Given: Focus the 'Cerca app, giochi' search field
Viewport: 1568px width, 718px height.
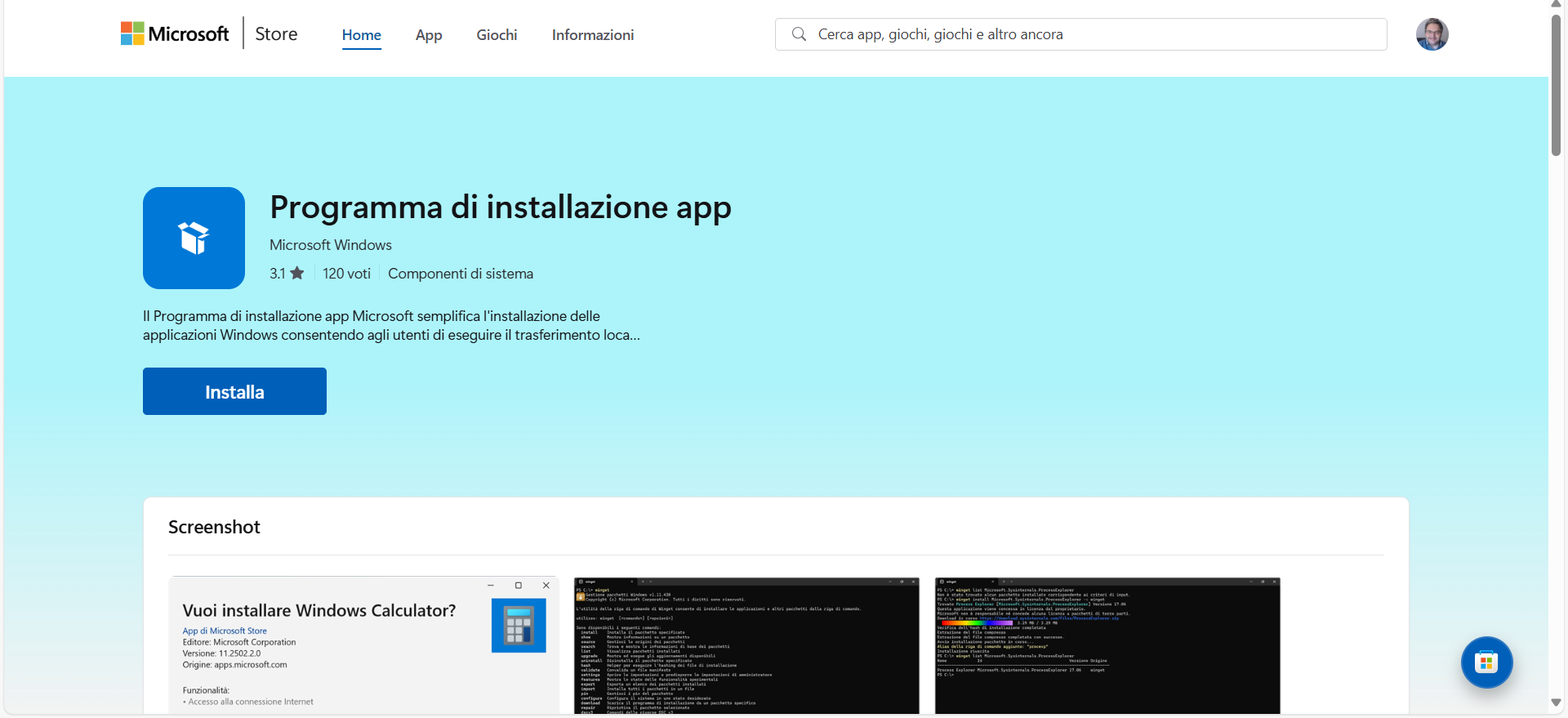Looking at the screenshot, I should [x=1080, y=34].
